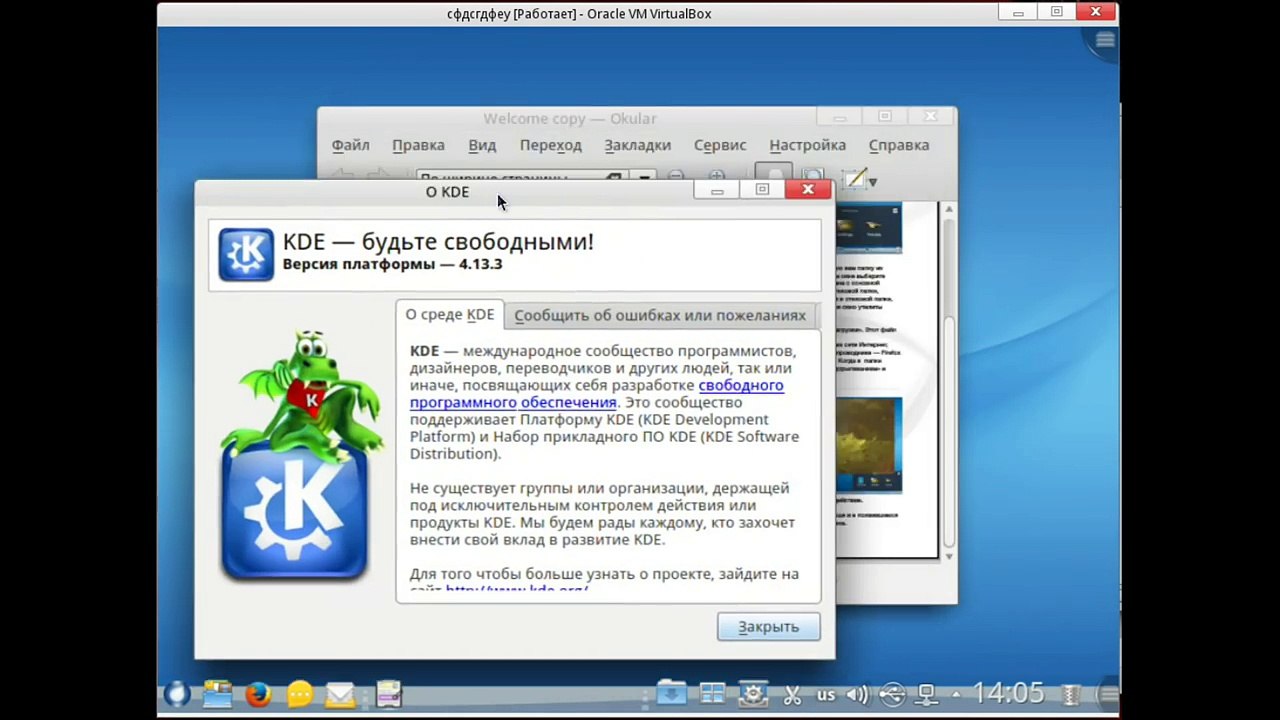Open the 'Сервис' menu in Okular
This screenshot has height=720, width=1280.
point(720,145)
